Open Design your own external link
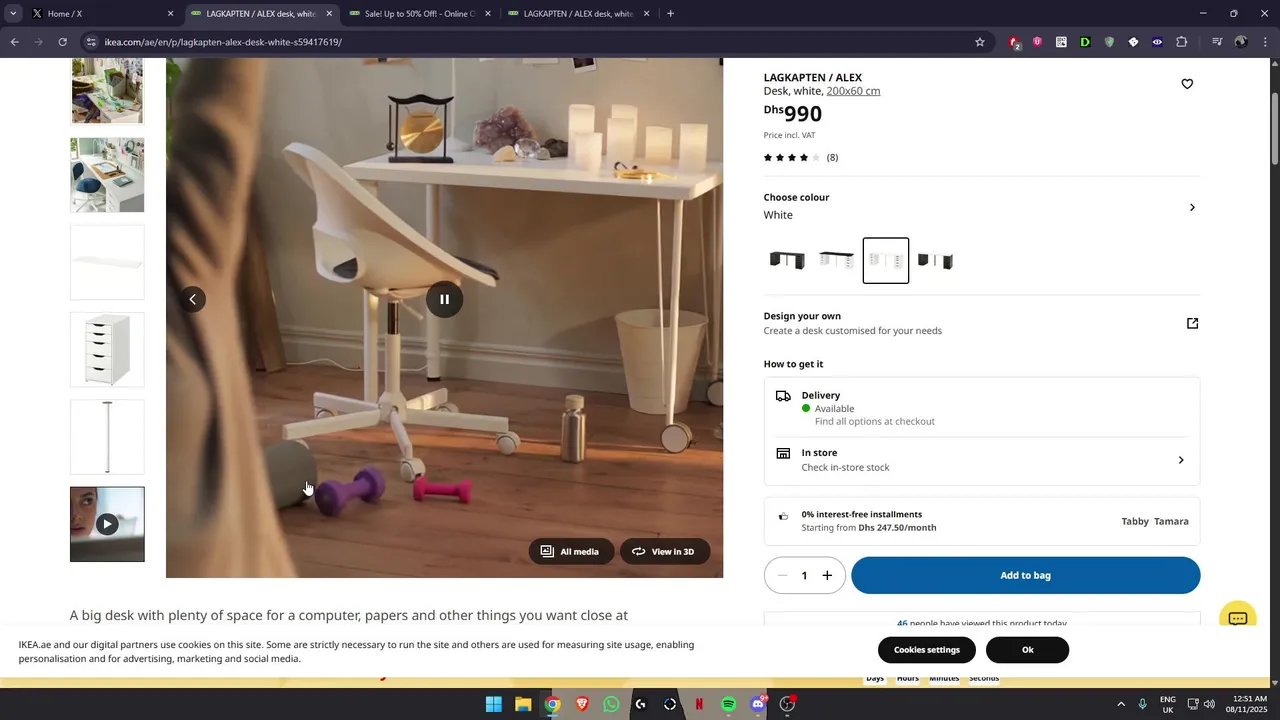Screen dimensions: 1280x720 click(1192, 323)
